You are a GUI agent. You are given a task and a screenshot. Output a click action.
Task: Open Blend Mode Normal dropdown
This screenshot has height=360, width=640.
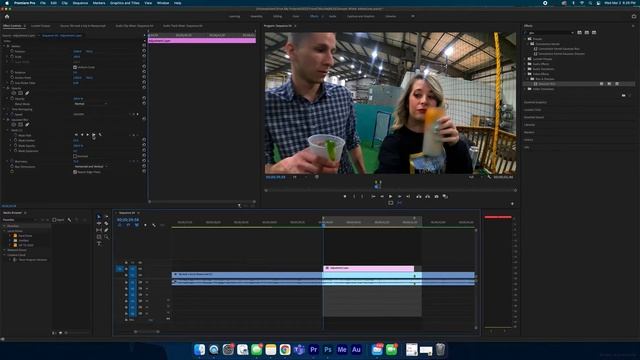(91, 104)
